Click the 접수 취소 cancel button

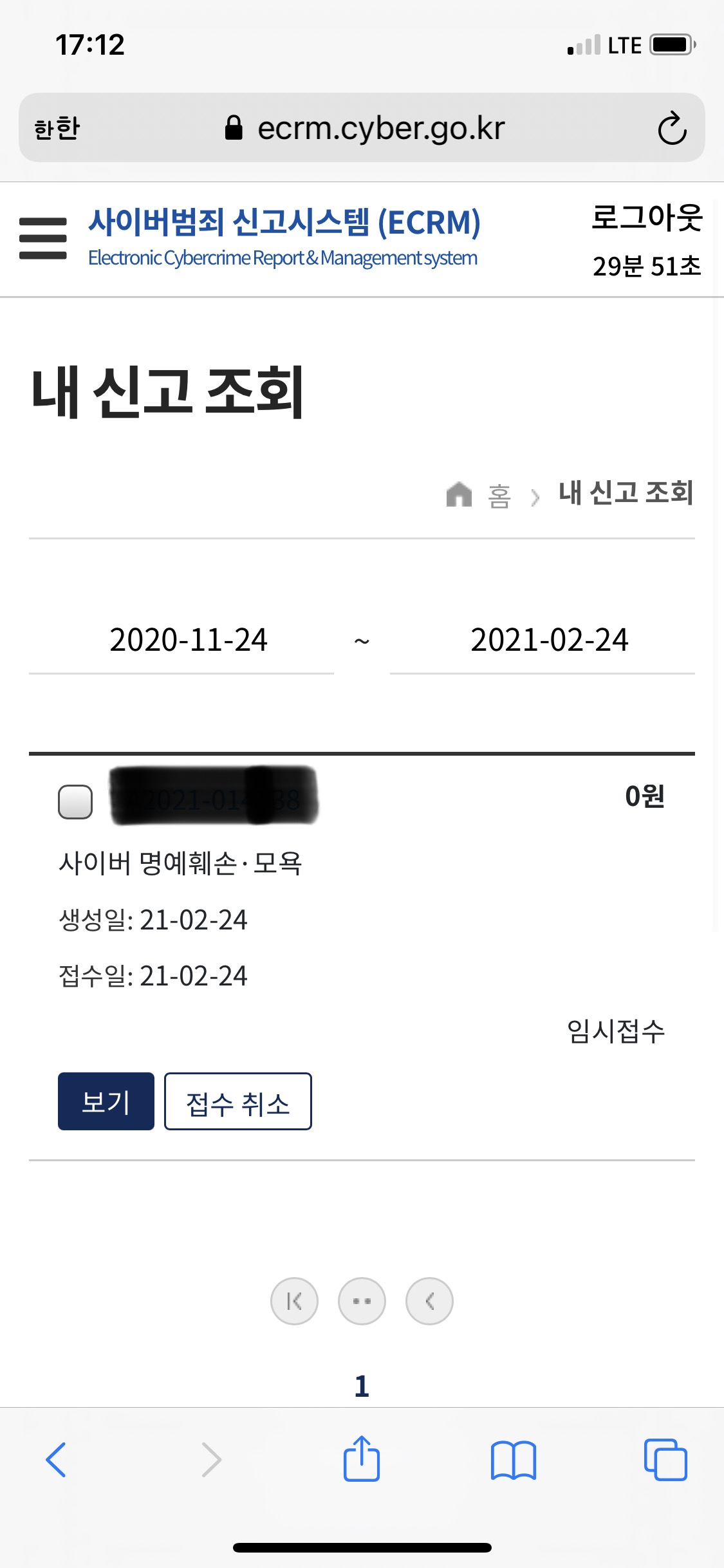pyautogui.click(x=238, y=1101)
